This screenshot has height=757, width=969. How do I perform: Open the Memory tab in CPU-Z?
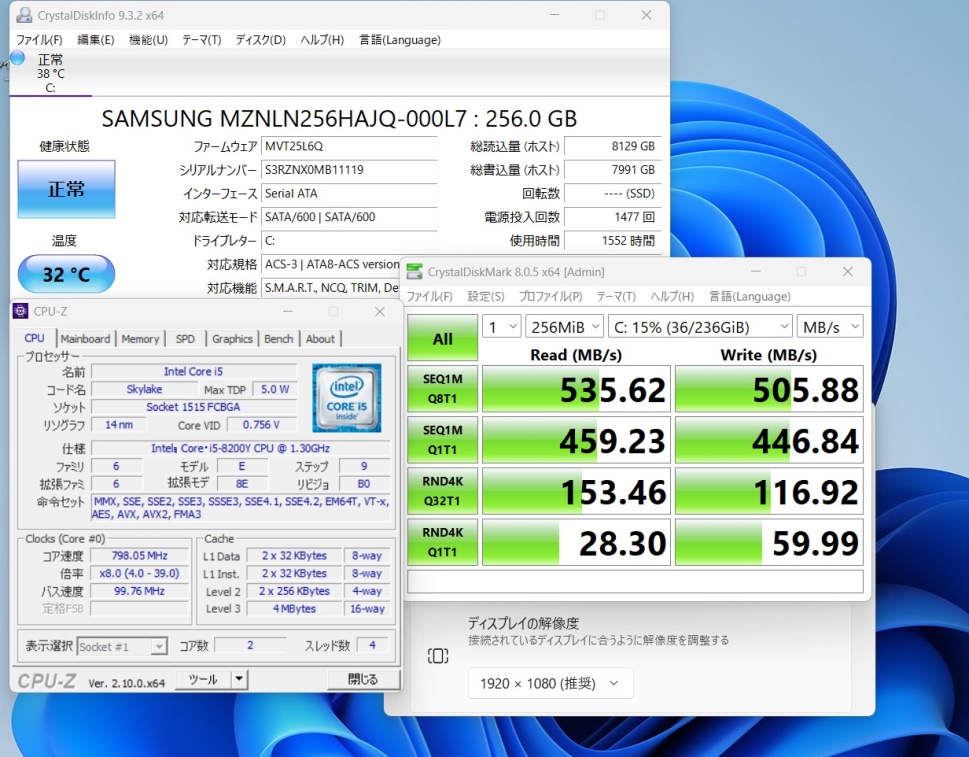click(140, 339)
